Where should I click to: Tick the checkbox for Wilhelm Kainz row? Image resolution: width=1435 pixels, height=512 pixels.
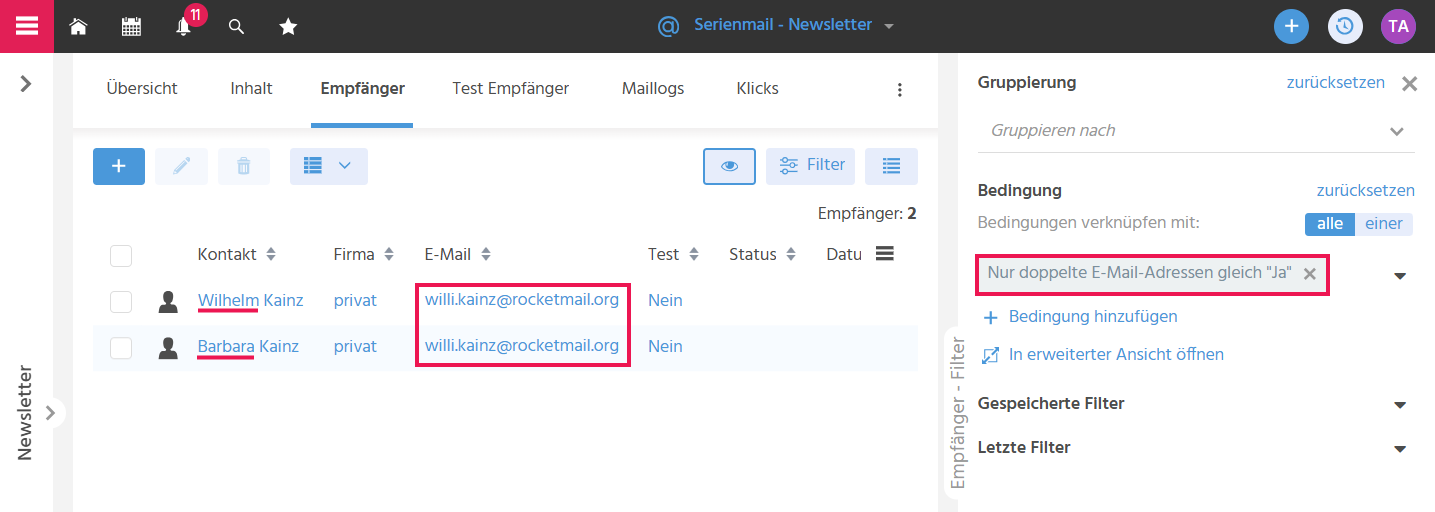pyautogui.click(x=121, y=301)
